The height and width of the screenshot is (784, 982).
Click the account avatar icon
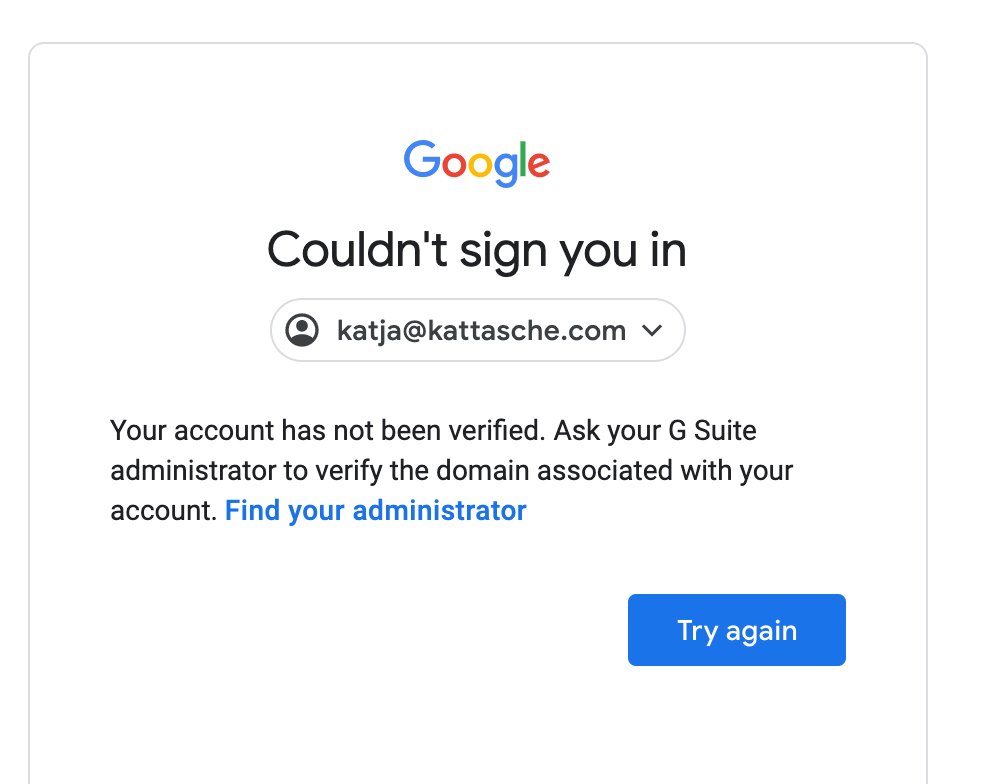302,330
